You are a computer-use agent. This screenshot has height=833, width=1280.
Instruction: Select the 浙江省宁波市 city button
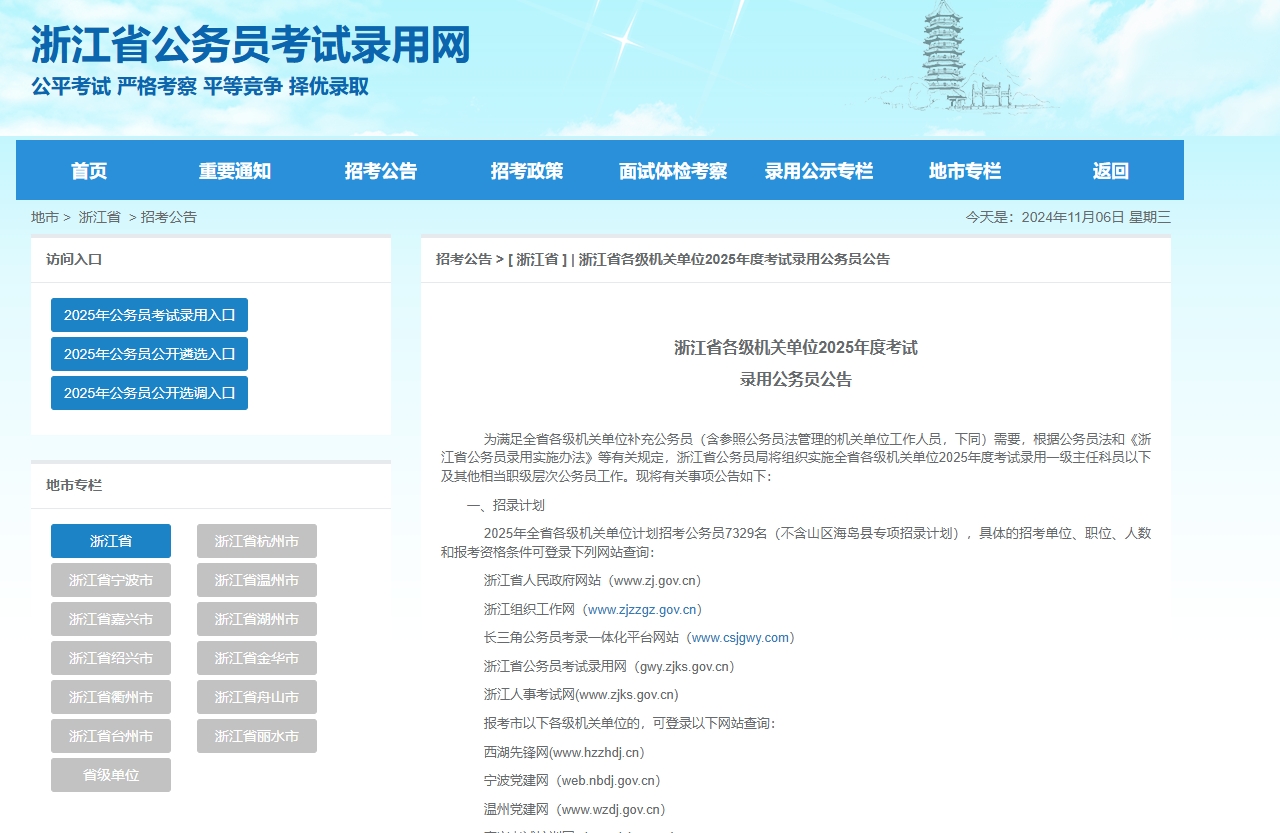click(111, 580)
